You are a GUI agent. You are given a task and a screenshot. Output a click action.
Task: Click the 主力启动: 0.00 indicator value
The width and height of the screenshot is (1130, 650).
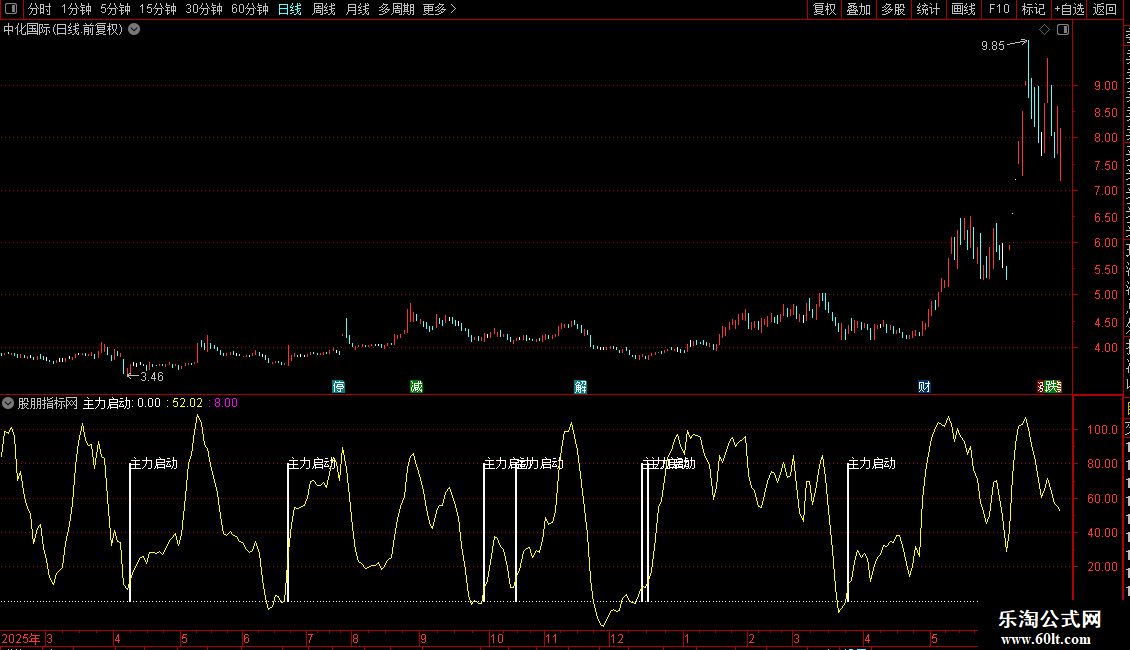[122, 403]
